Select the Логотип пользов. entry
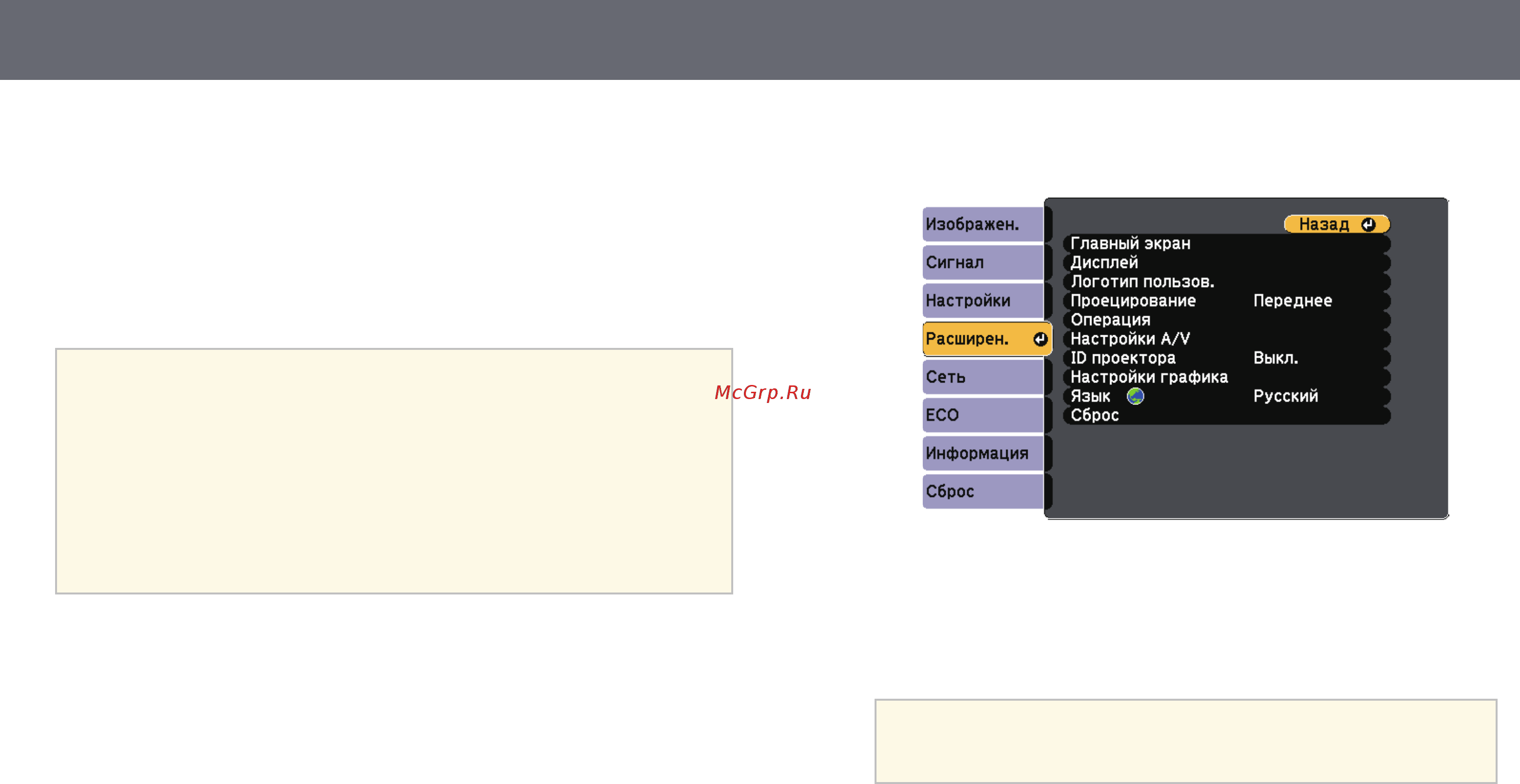This screenshot has height=784, width=1520. (1227, 282)
